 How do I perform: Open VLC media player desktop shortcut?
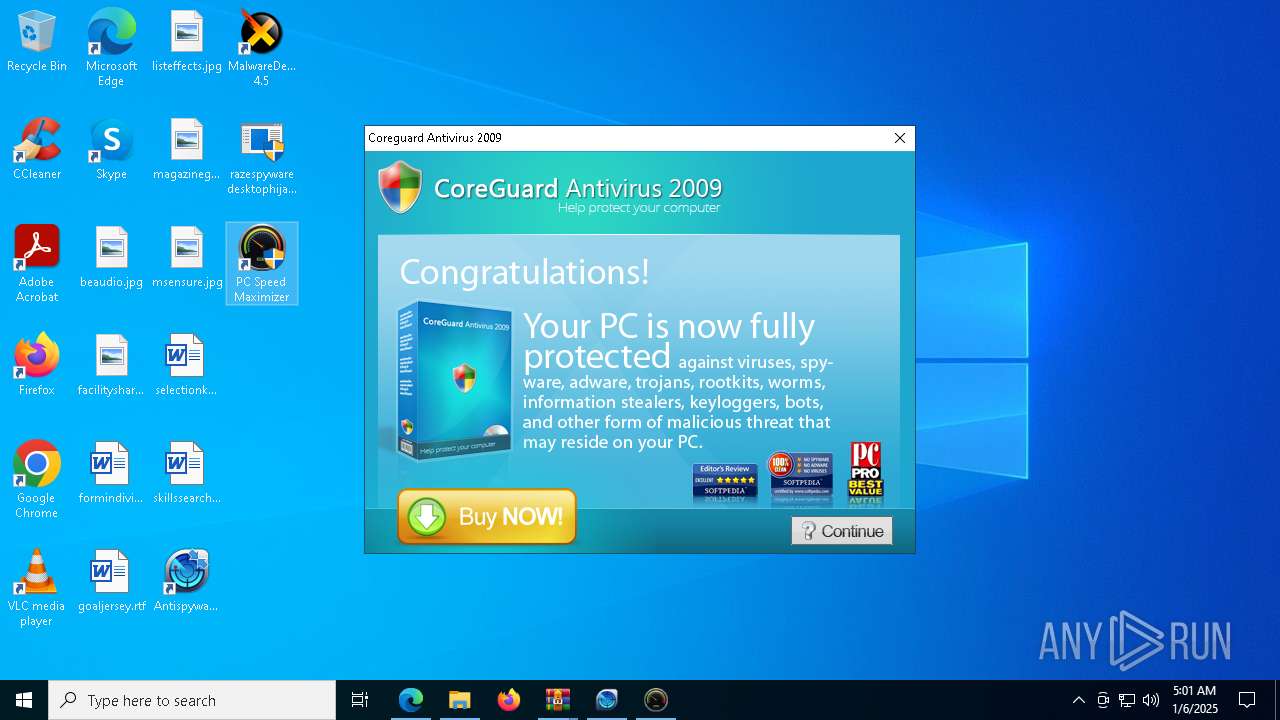[x=37, y=588]
